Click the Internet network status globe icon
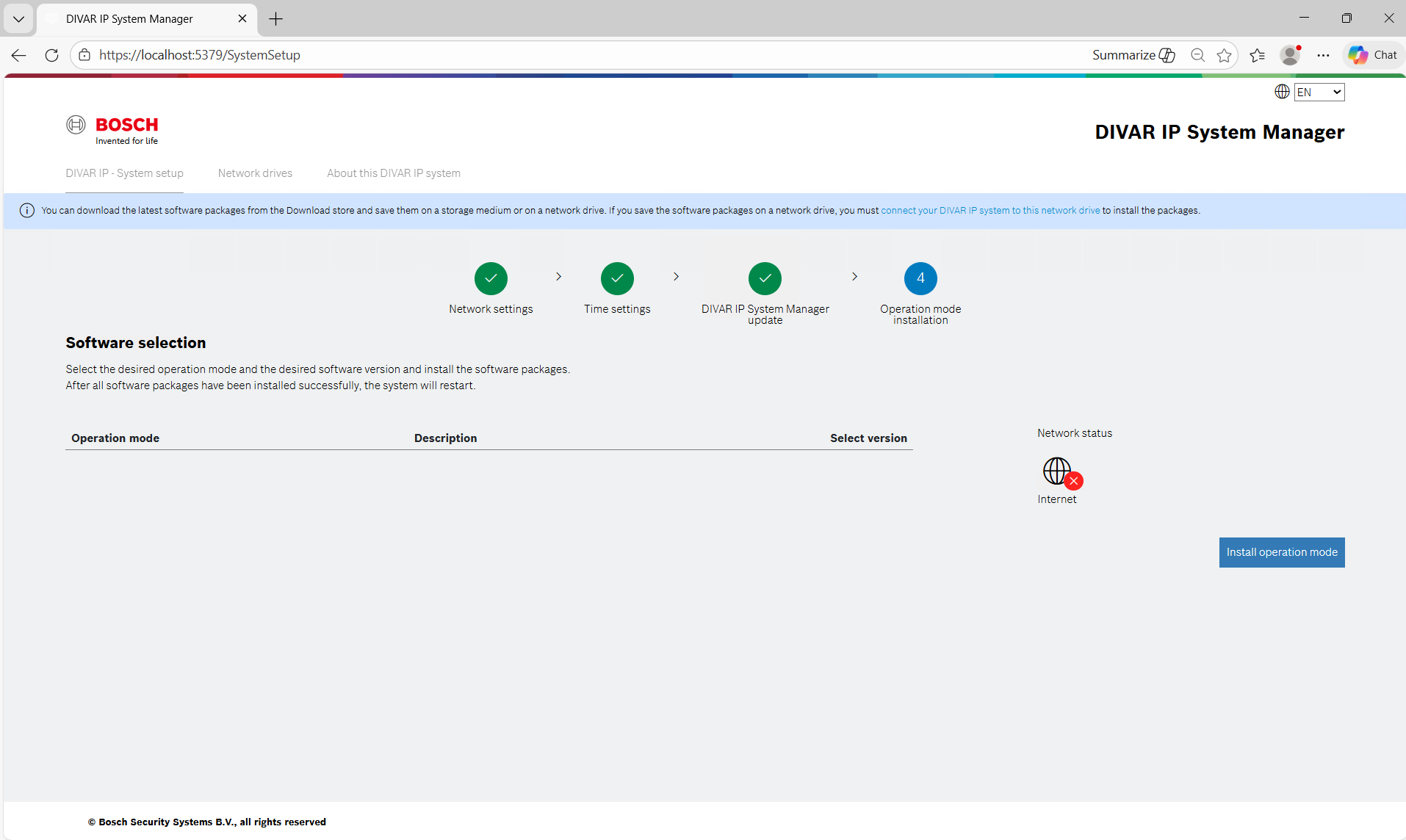This screenshot has height=840, width=1406. pos(1058,471)
